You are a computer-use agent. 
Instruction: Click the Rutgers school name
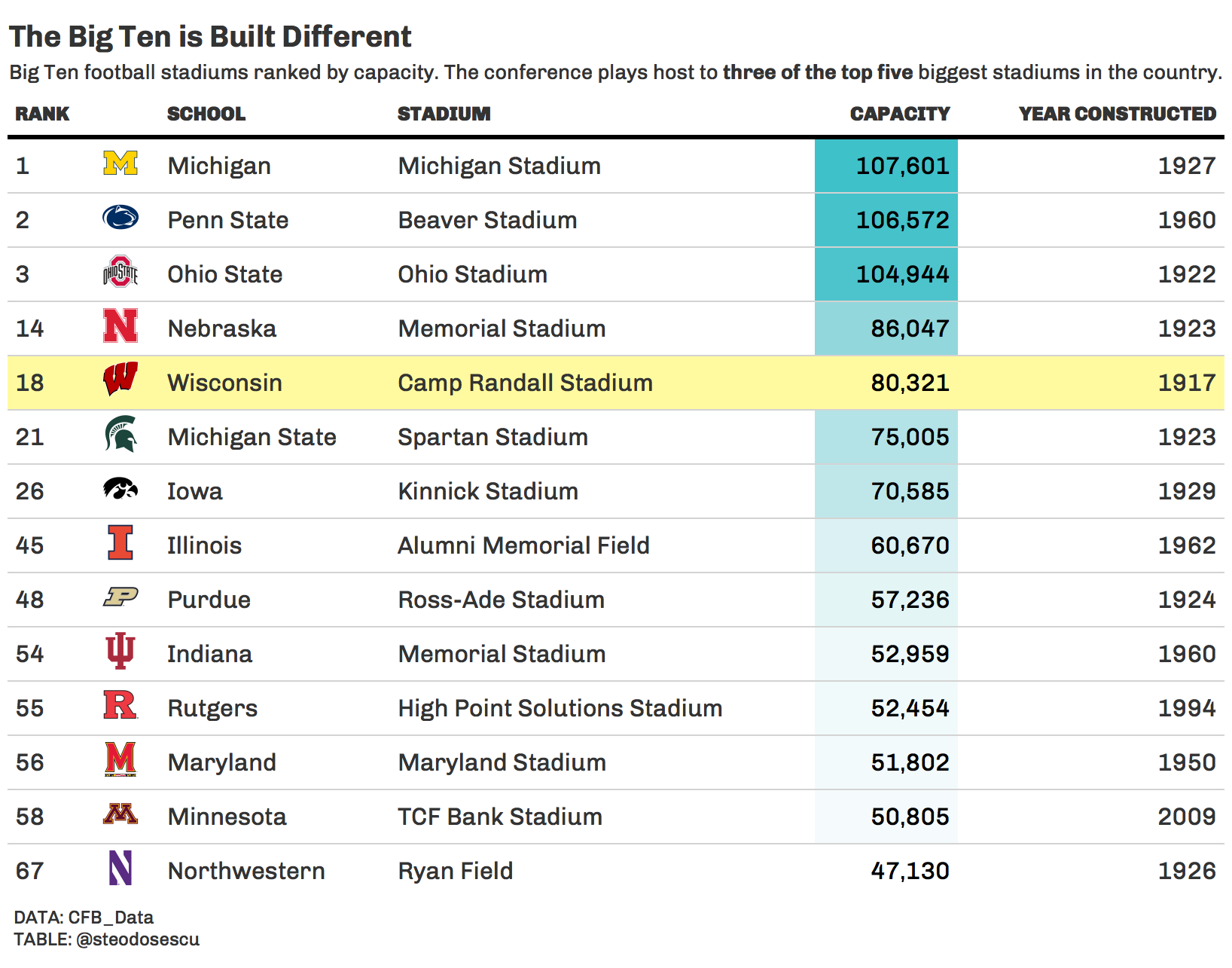click(212, 708)
